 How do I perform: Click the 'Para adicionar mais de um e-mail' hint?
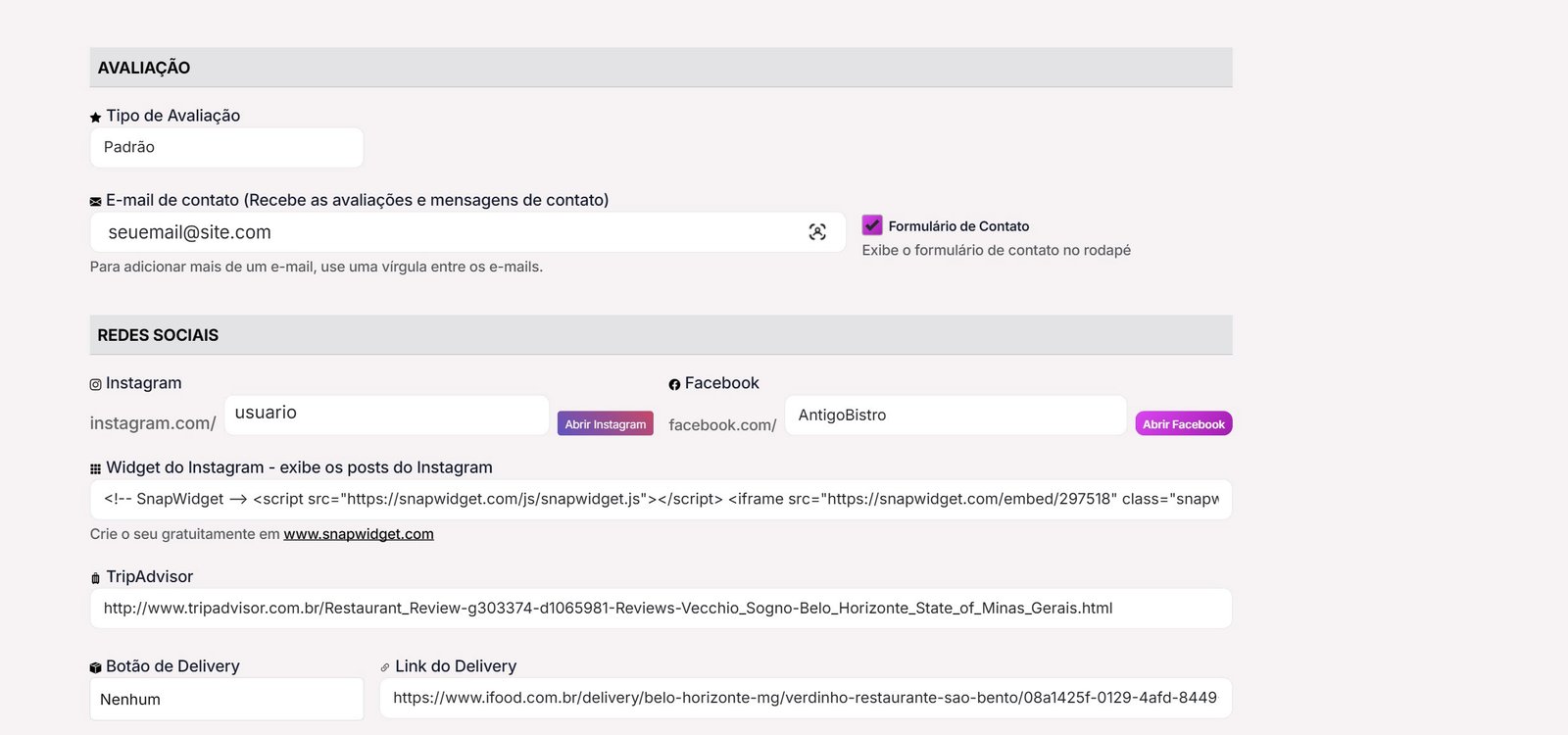tap(316, 267)
